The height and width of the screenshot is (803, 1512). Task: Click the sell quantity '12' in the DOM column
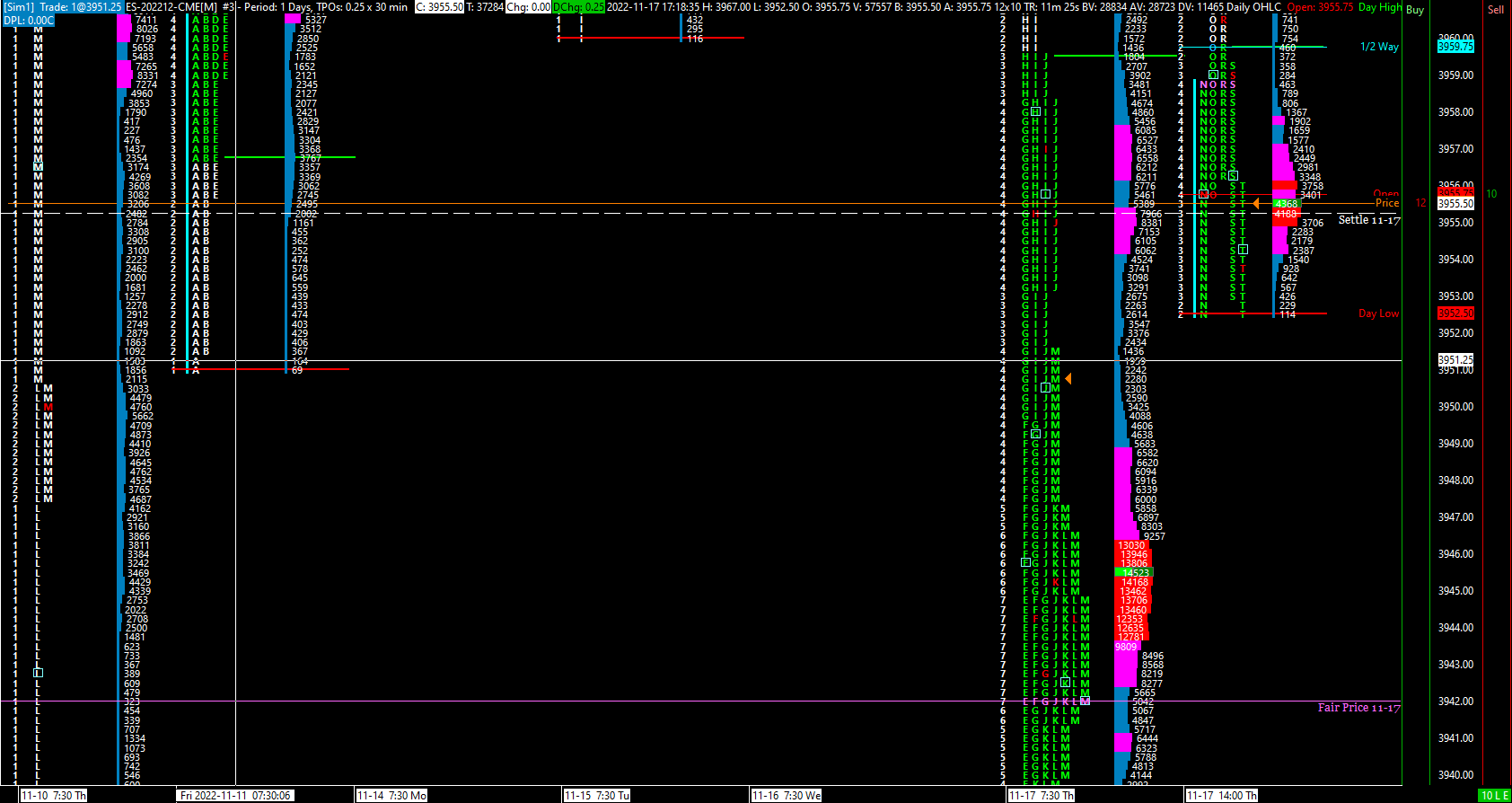click(x=1420, y=203)
